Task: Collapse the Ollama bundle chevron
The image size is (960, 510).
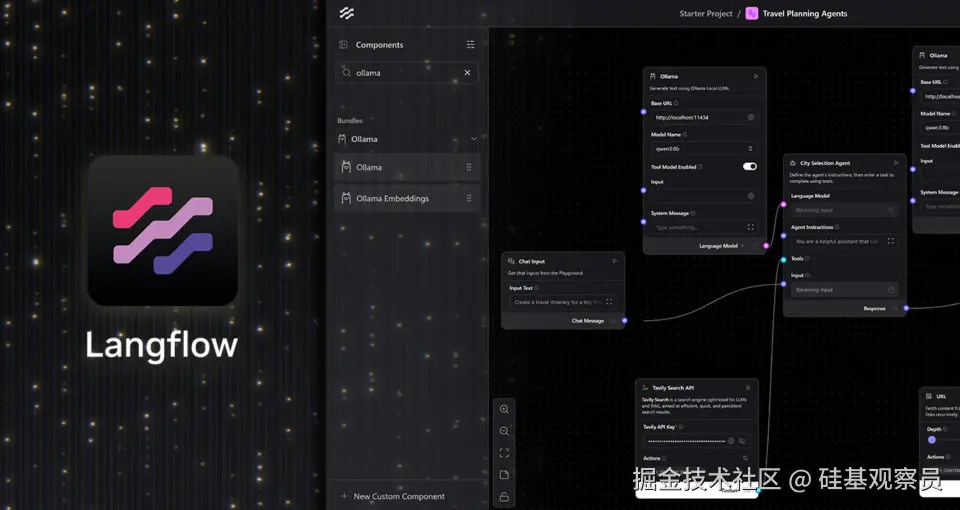Action: click(x=473, y=139)
